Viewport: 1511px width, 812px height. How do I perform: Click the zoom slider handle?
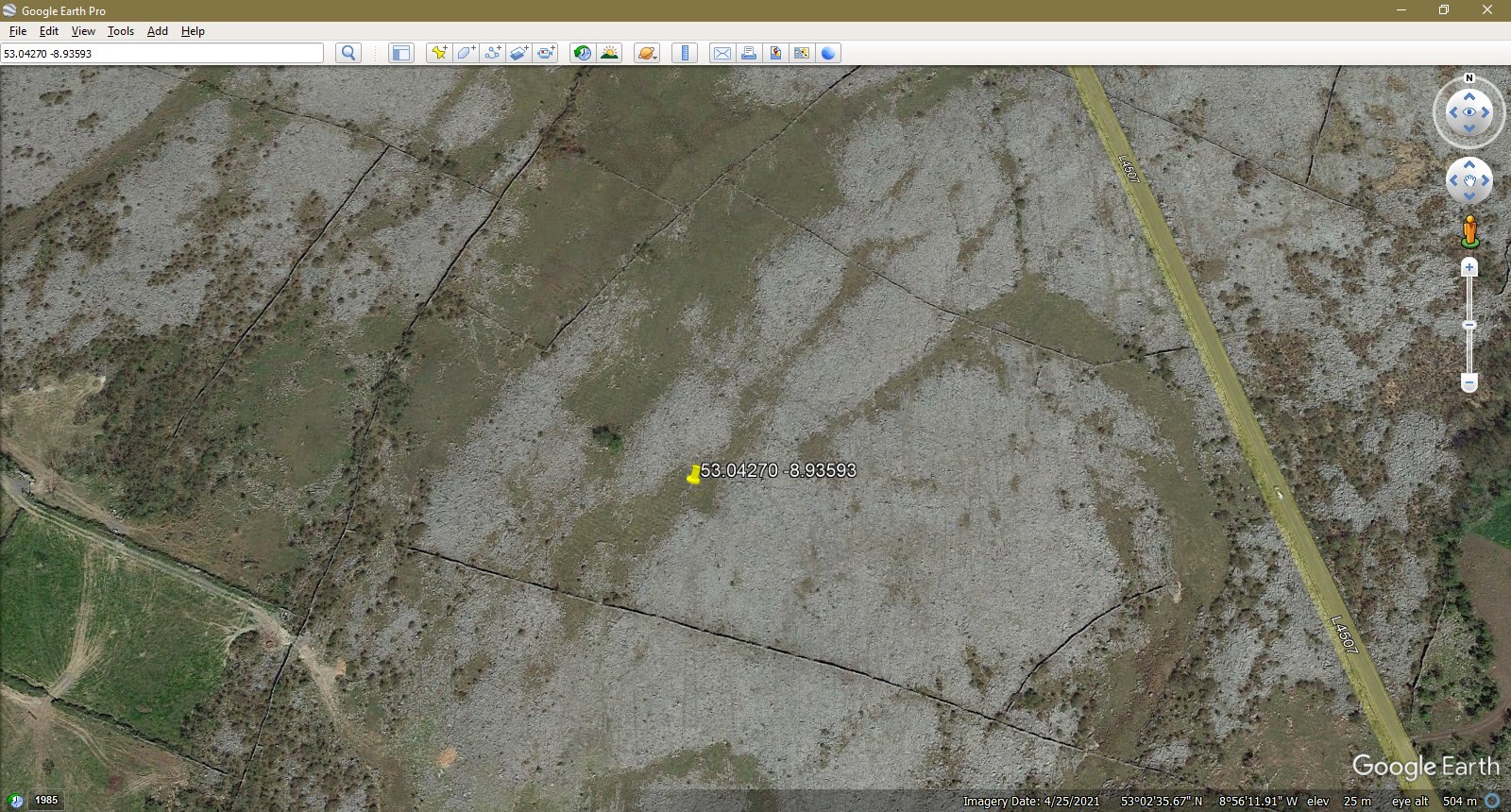point(1469,325)
